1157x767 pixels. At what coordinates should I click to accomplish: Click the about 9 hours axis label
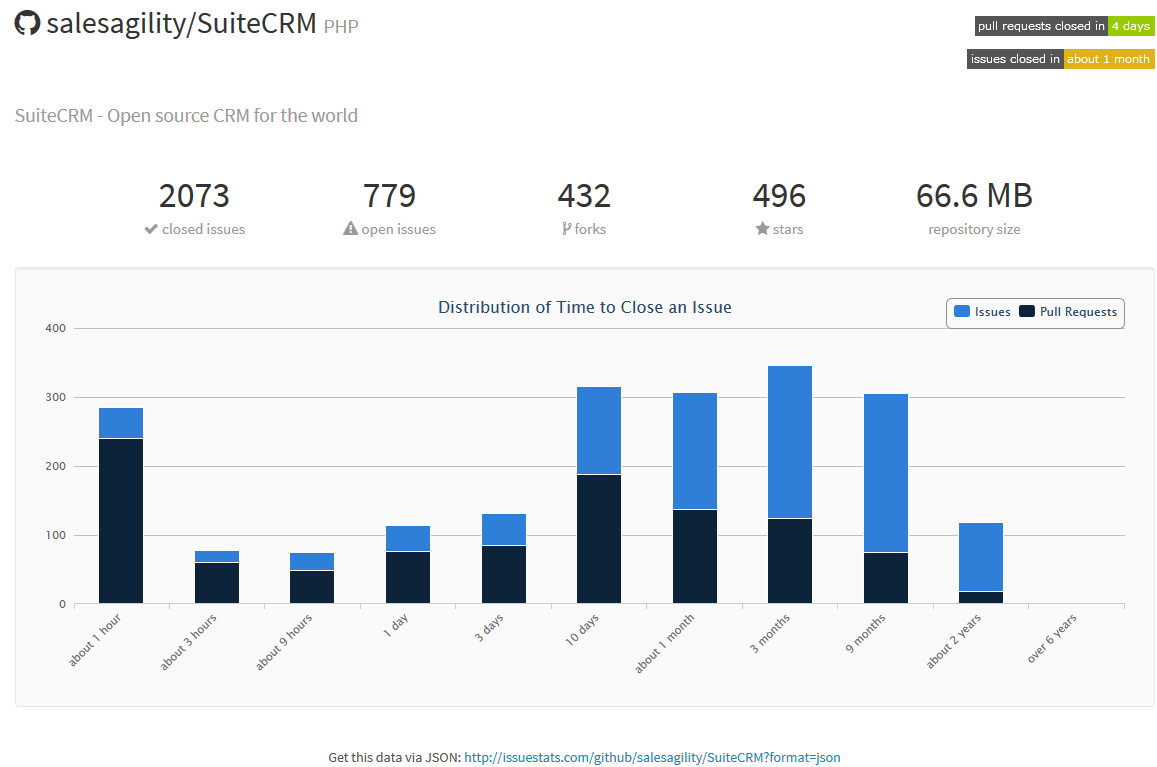tap(284, 642)
